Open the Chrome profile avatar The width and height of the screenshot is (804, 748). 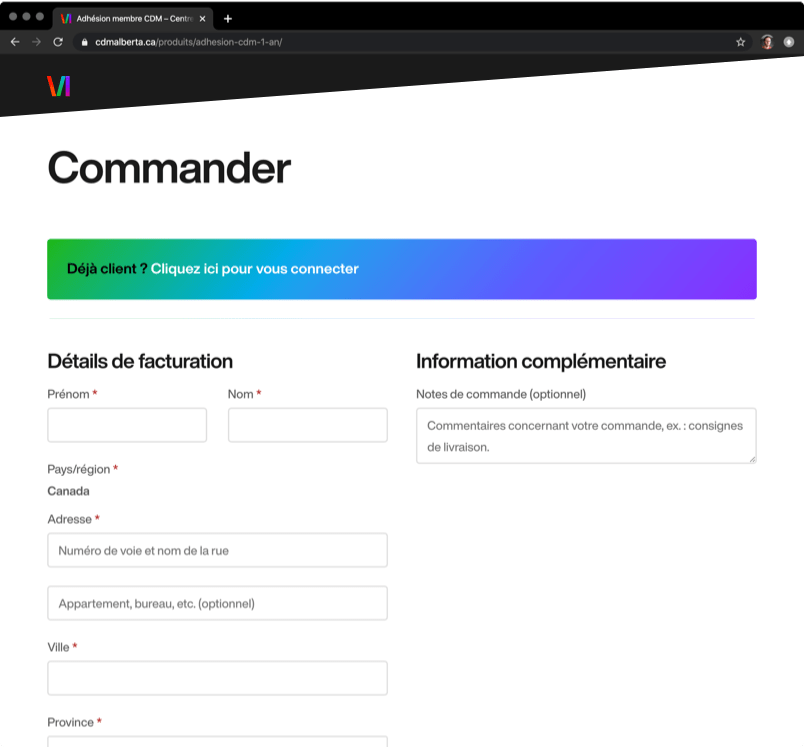[767, 42]
